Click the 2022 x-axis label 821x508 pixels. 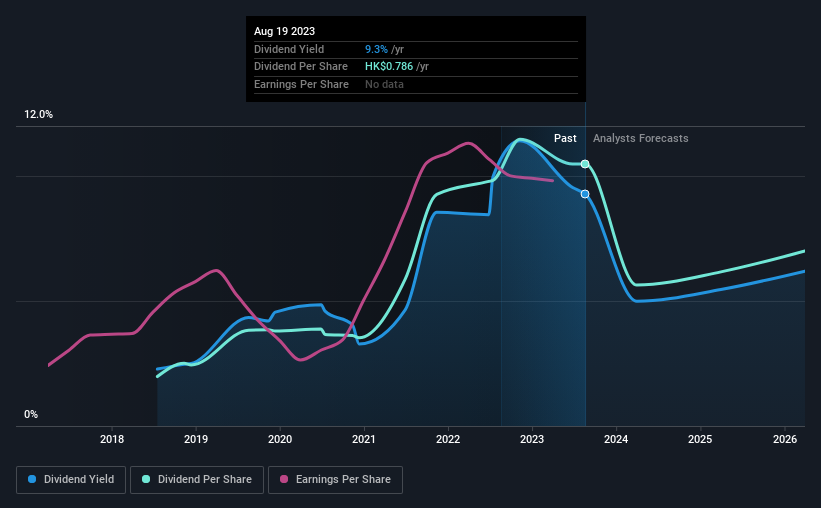pos(448,439)
